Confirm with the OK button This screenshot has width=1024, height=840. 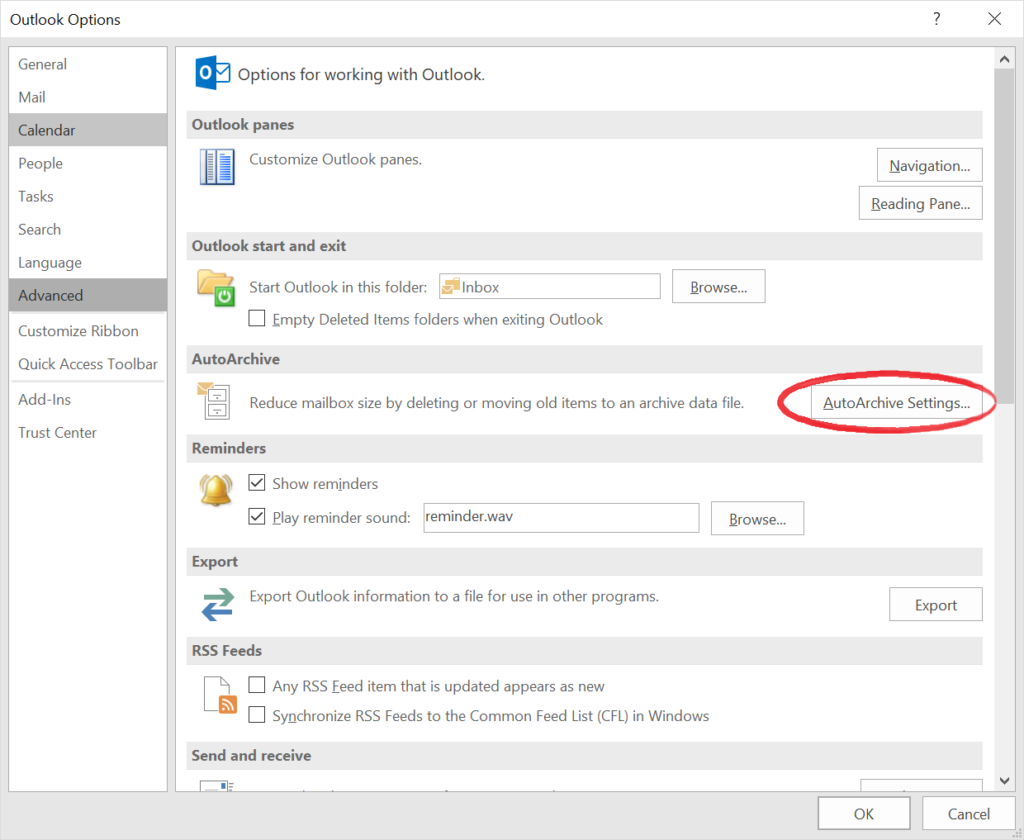pyautogui.click(x=863, y=813)
